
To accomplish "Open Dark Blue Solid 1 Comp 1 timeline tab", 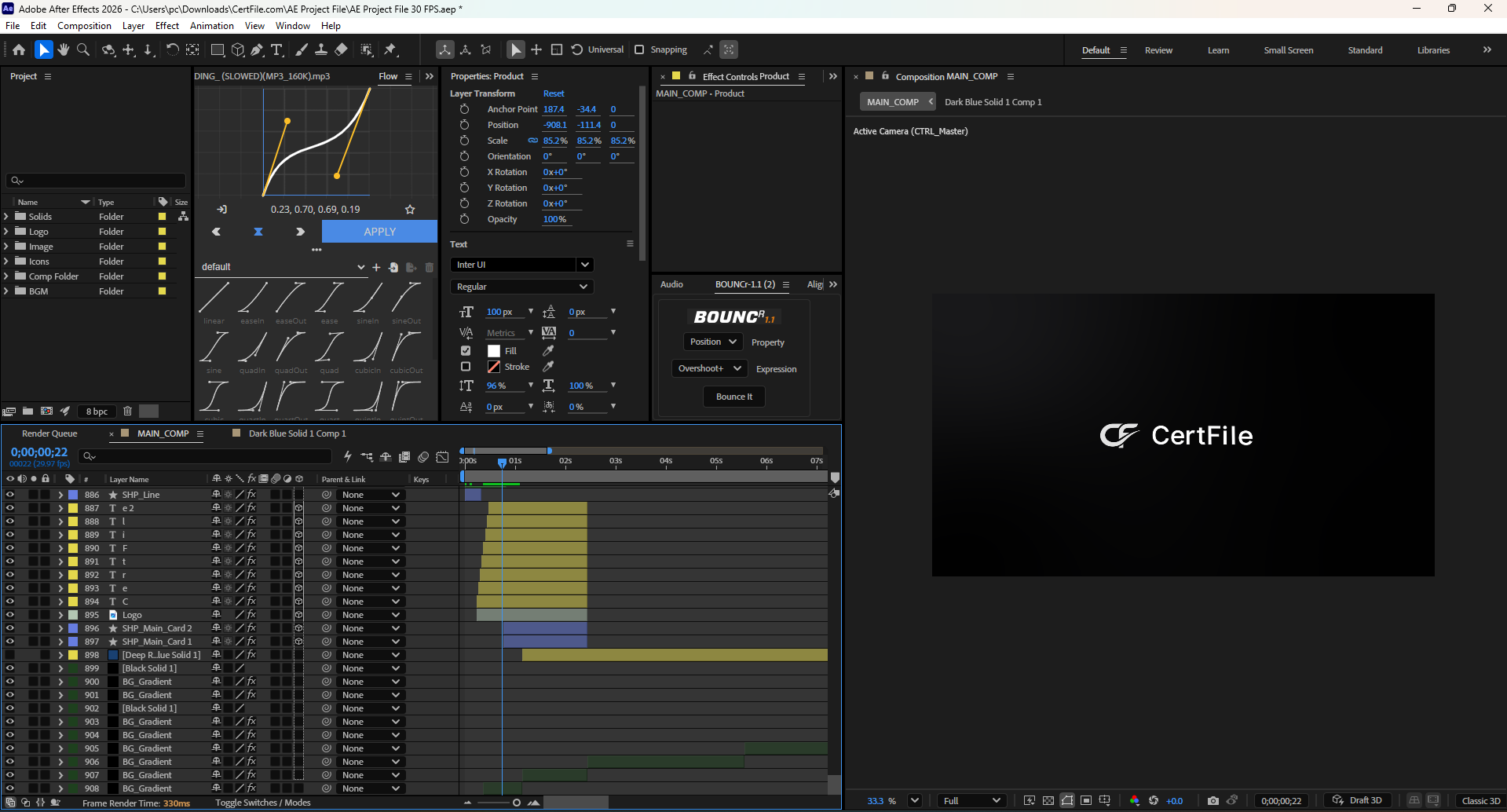I will tap(297, 433).
